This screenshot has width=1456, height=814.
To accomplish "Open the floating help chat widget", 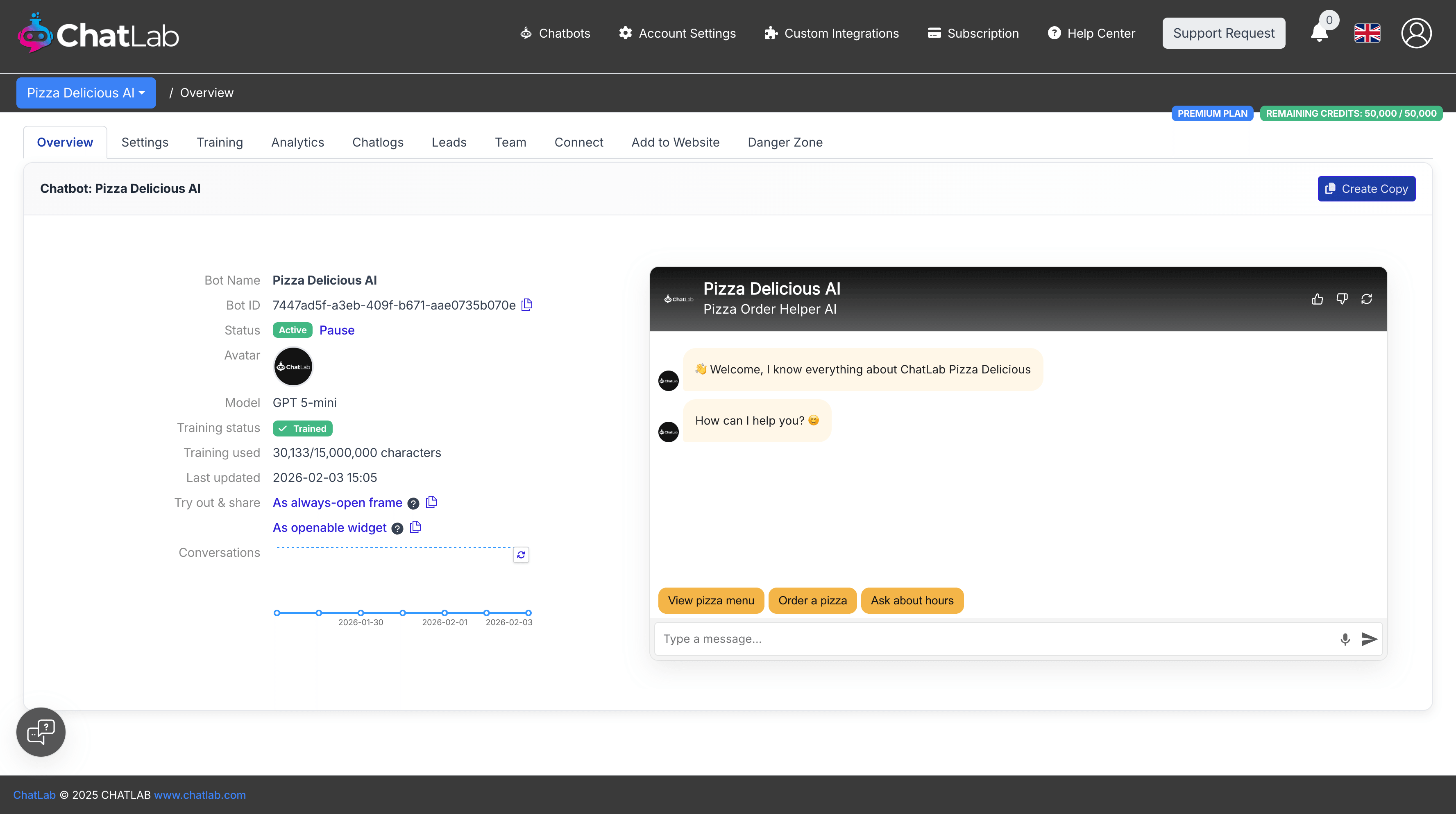I will pos(41,732).
